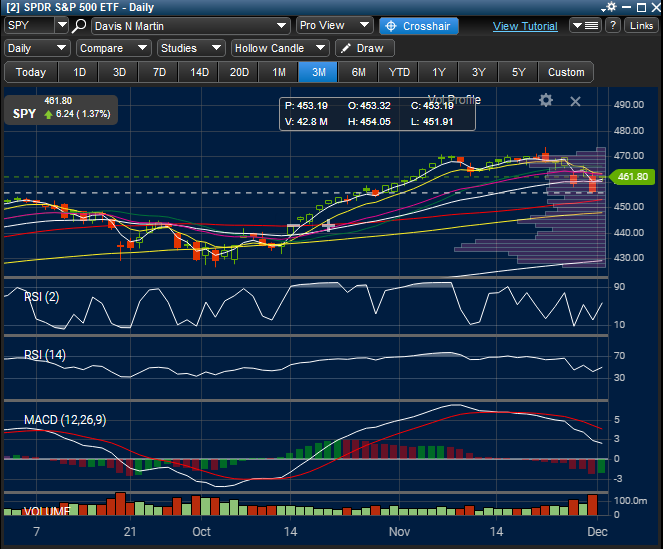
Task: Choose the 1M time range
Action: 279,72
